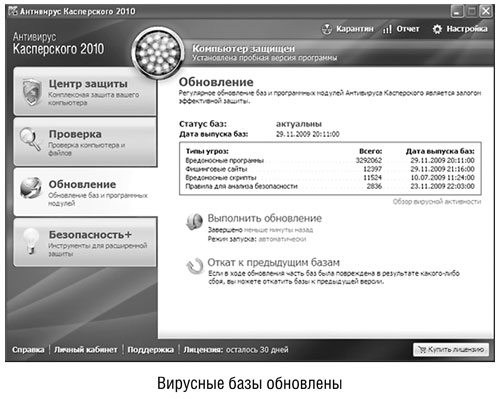The image size is (500, 399).
Task: Click the cart icon on Купить лицензию
Action: pyautogui.click(x=422, y=350)
